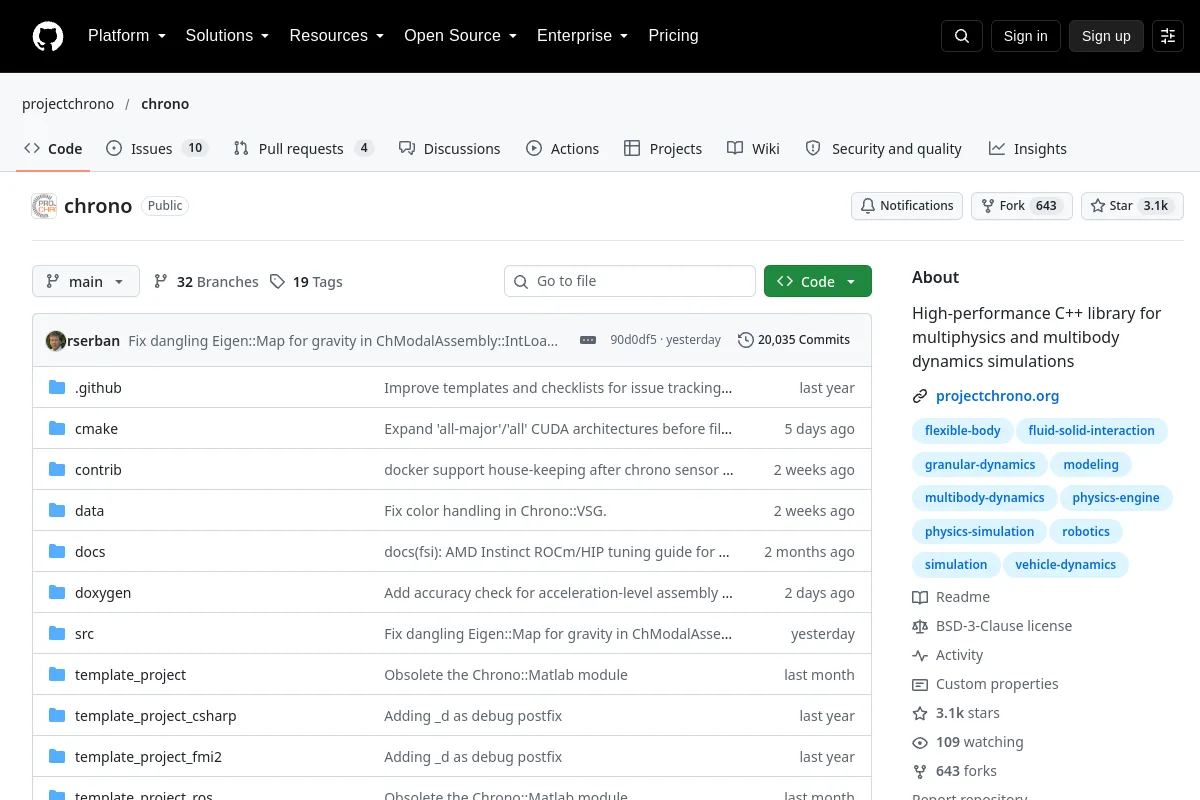Viewport: 1200px width, 800px height.
Task: Click the Sign in button
Action: [1025, 36]
